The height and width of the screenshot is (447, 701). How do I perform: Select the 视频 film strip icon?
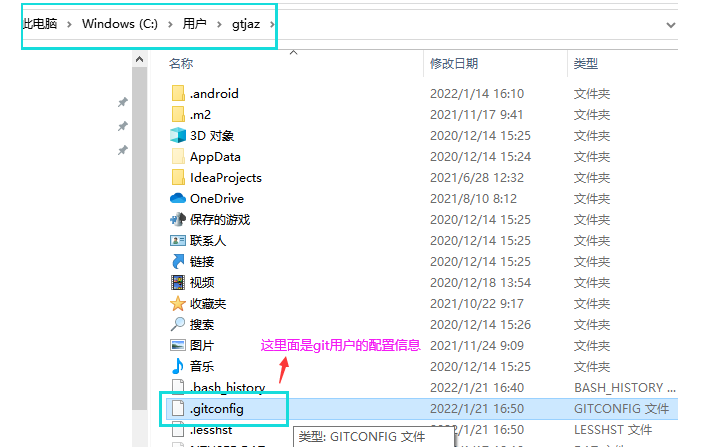(x=178, y=282)
